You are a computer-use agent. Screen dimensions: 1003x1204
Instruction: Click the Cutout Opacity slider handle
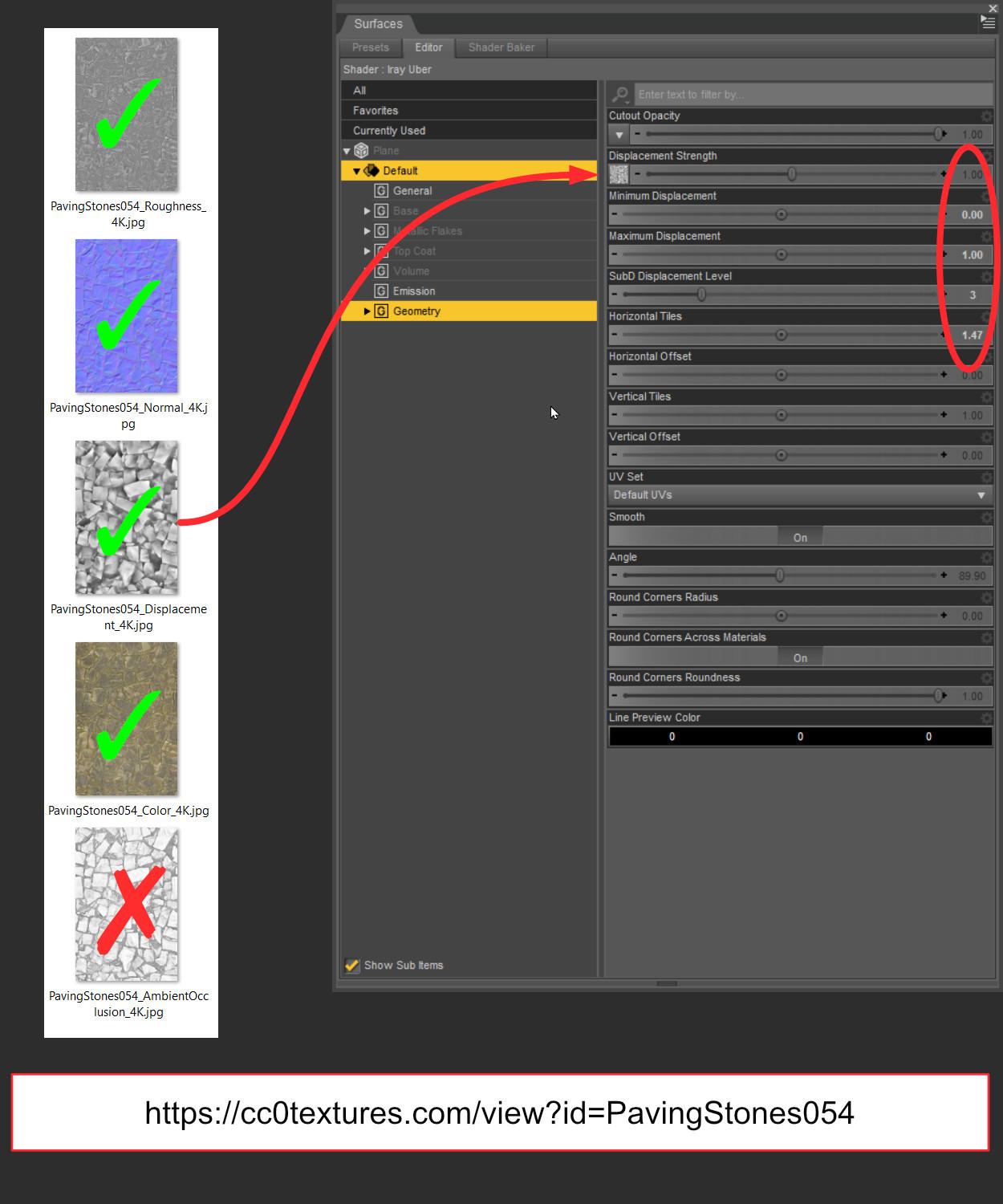[938, 134]
